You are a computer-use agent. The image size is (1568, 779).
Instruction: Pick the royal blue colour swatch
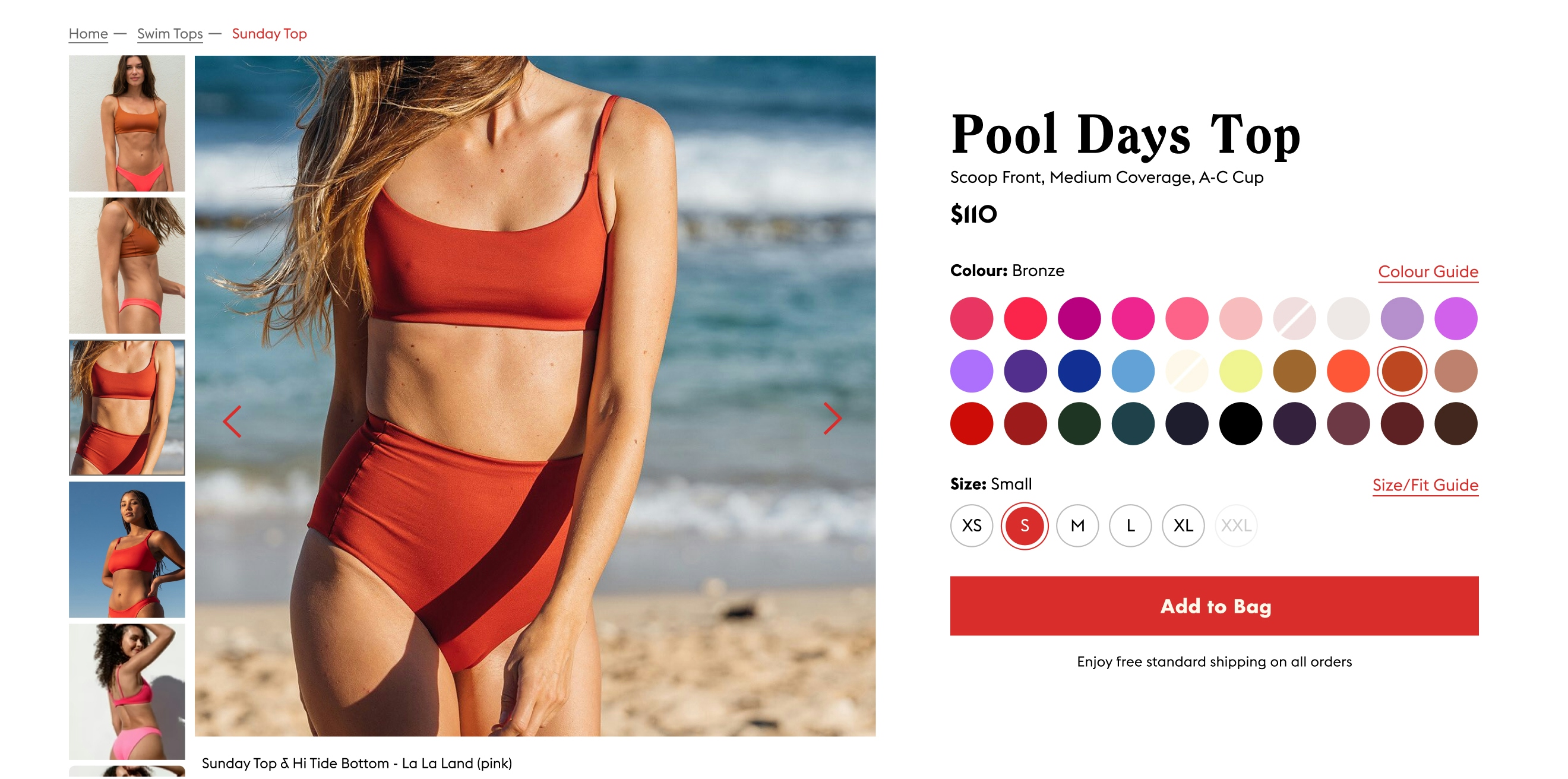[1079, 371]
